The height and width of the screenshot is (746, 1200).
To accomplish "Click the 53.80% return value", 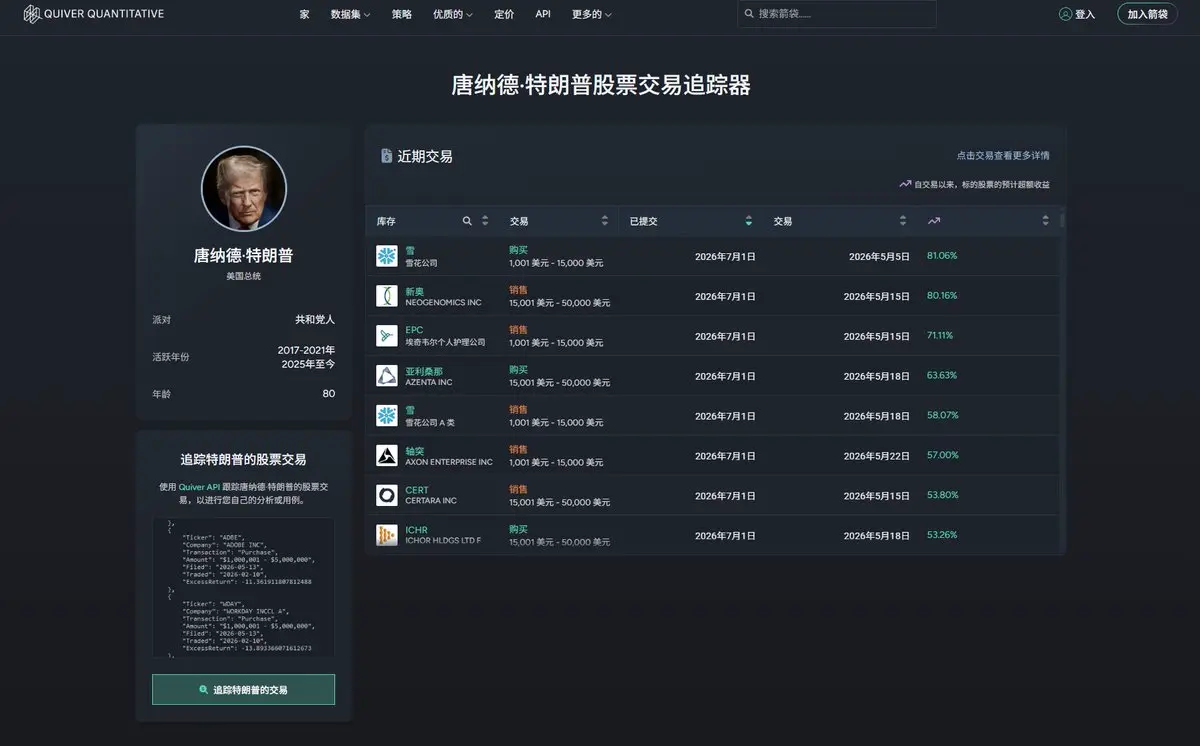I will [942, 496].
